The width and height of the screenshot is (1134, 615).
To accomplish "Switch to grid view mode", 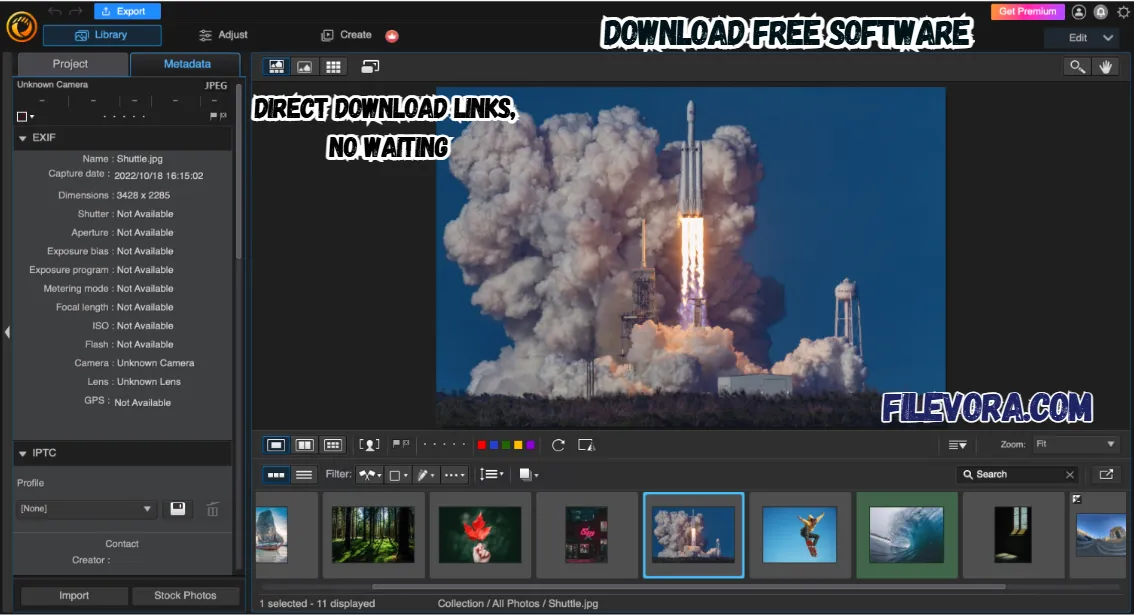I will (x=333, y=66).
